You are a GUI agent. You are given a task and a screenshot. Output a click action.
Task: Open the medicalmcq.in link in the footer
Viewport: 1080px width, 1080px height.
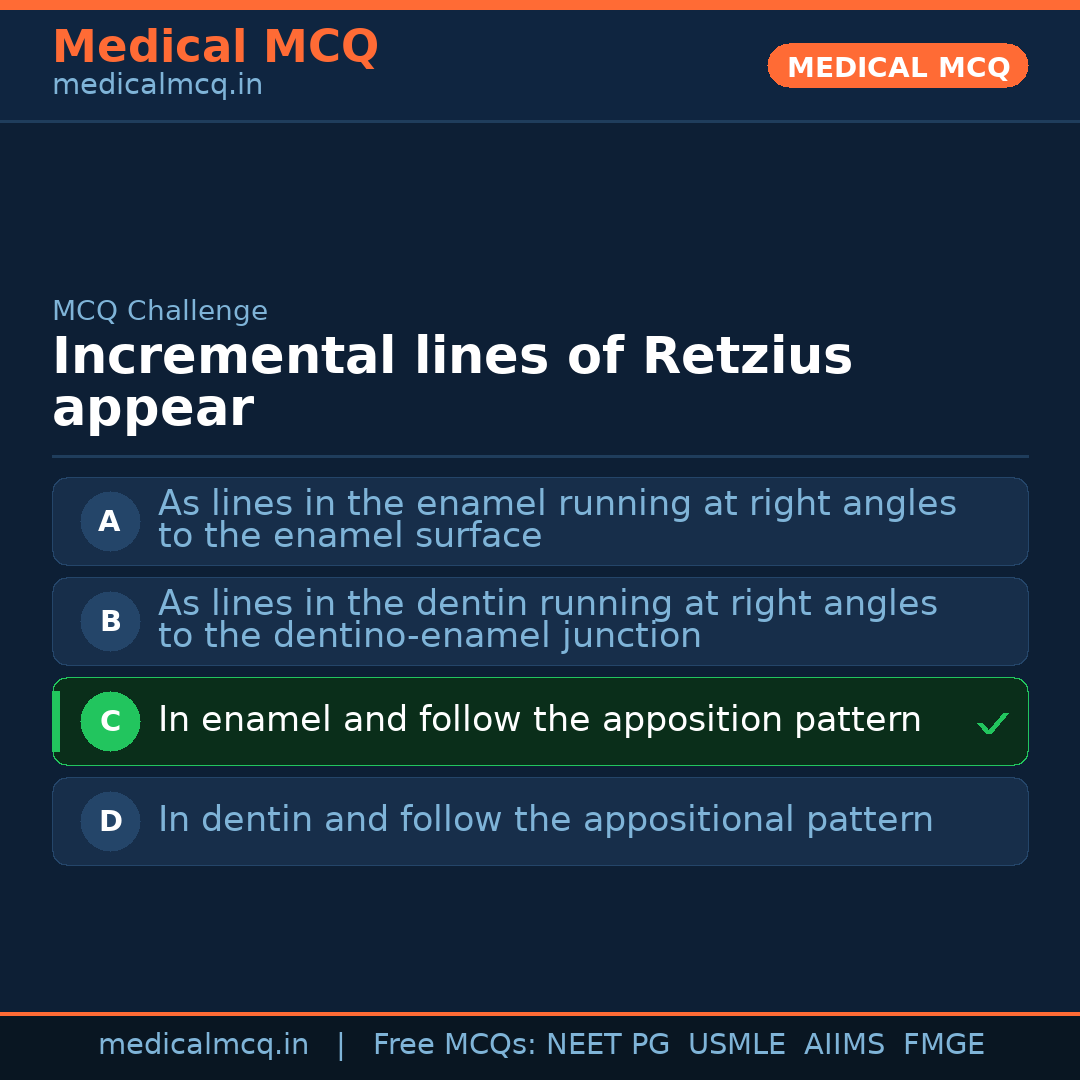pos(203,1045)
